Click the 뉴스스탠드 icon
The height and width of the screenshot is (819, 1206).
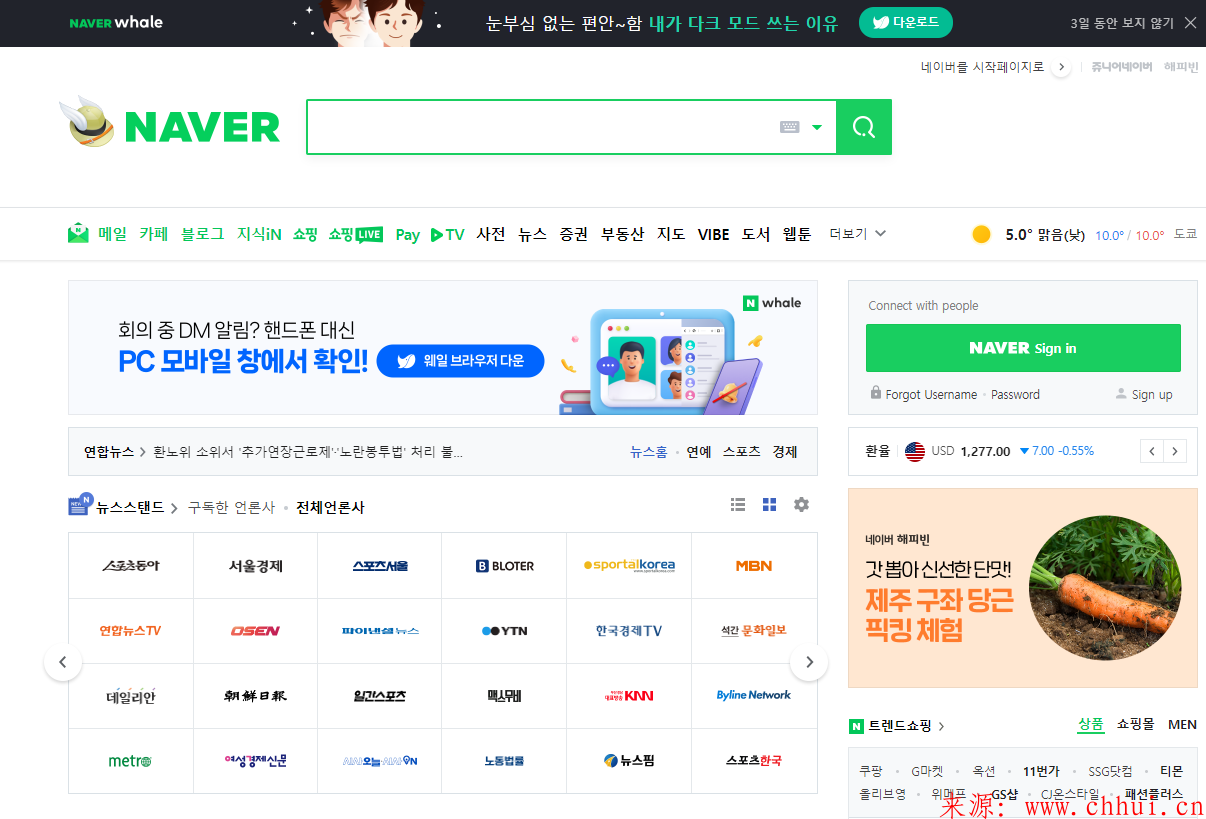[x=80, y=505]
